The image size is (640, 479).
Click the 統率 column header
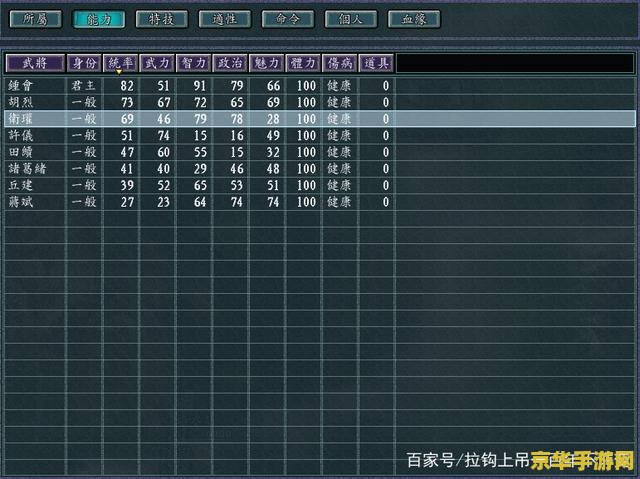[x=120, y=63]
